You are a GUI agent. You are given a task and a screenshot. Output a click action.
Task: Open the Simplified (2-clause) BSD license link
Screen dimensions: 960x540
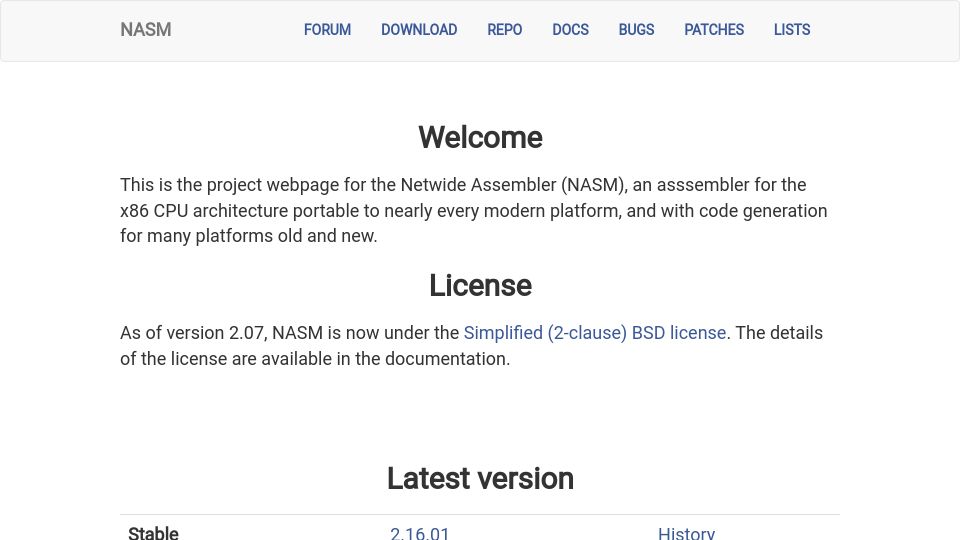point(594,332)
